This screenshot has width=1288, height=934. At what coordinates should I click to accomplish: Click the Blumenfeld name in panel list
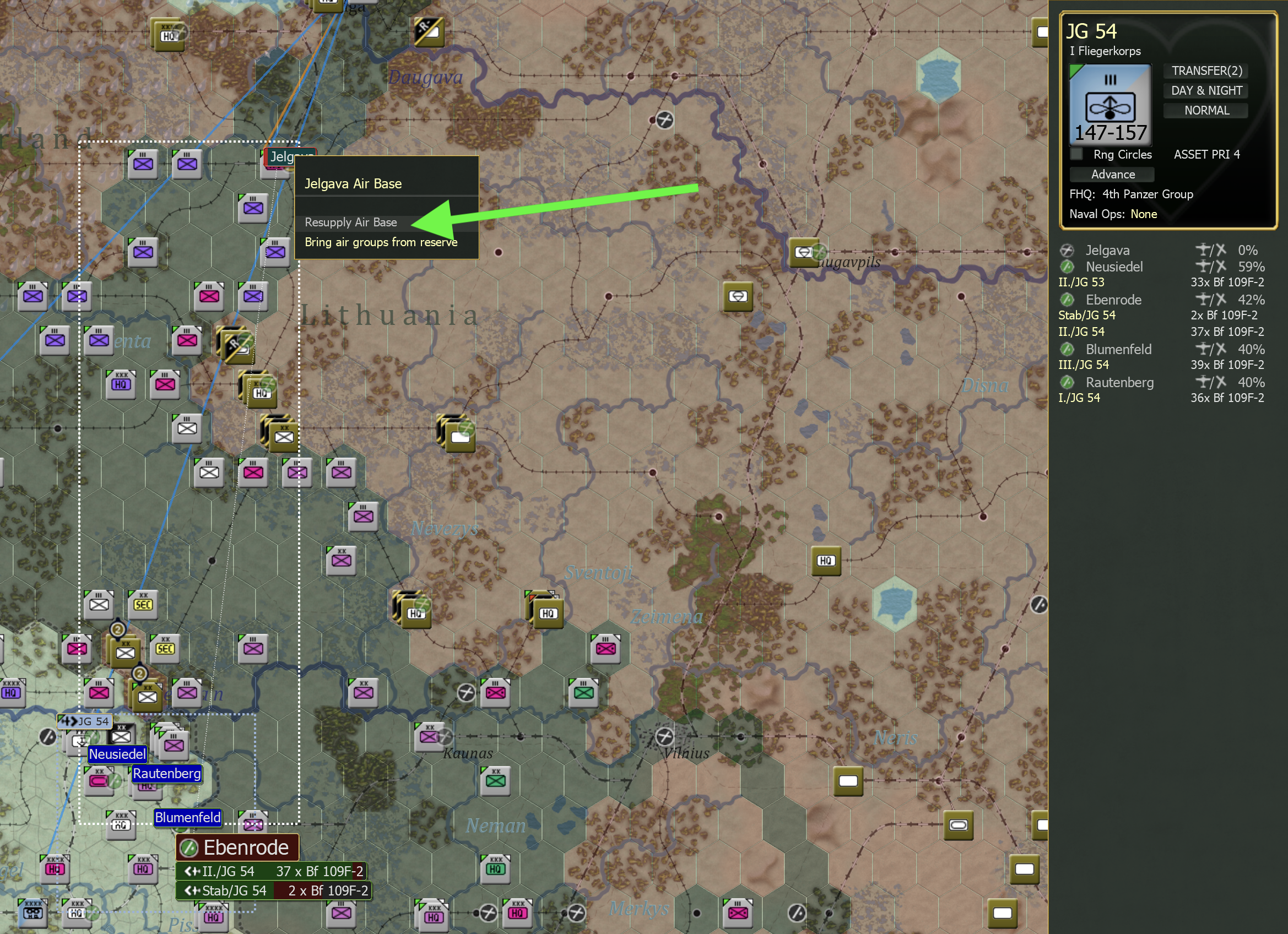pyautogui.click(x=1119, y=349)
